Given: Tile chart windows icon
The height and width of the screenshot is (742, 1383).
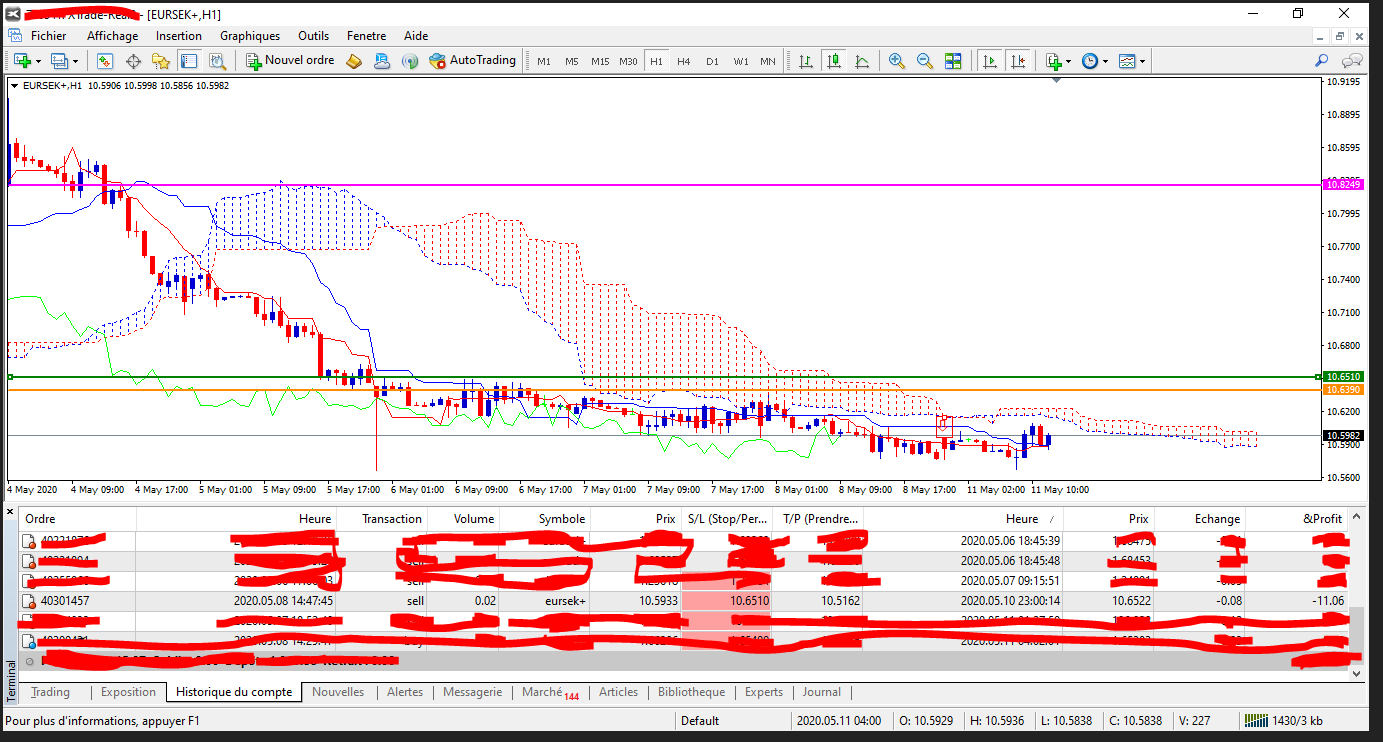Looking at the screenshot, I should pyautogui.click(x=953, y=61).
